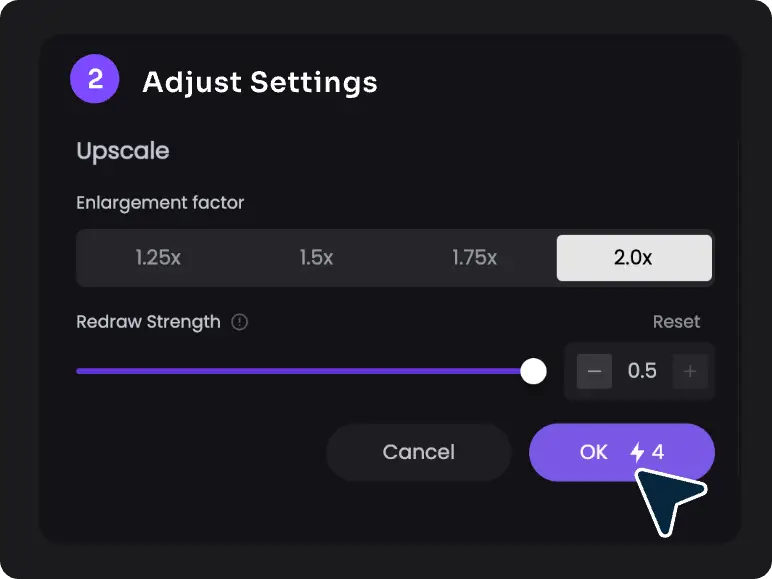Image resolution: width=772 pixels, height=579 pixels.
Task: Increase redraw strength with plus button
Action: 690,372
